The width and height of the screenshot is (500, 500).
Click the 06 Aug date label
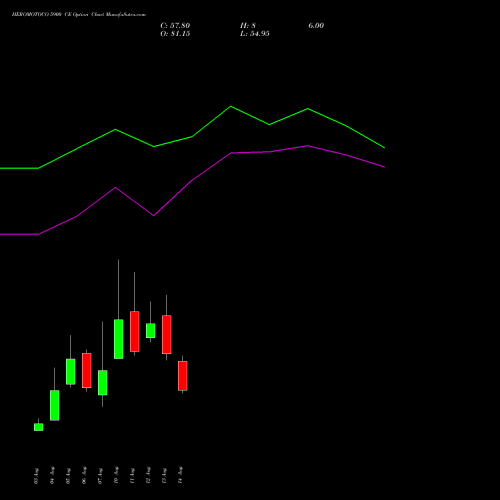click(x=84, y=476)
